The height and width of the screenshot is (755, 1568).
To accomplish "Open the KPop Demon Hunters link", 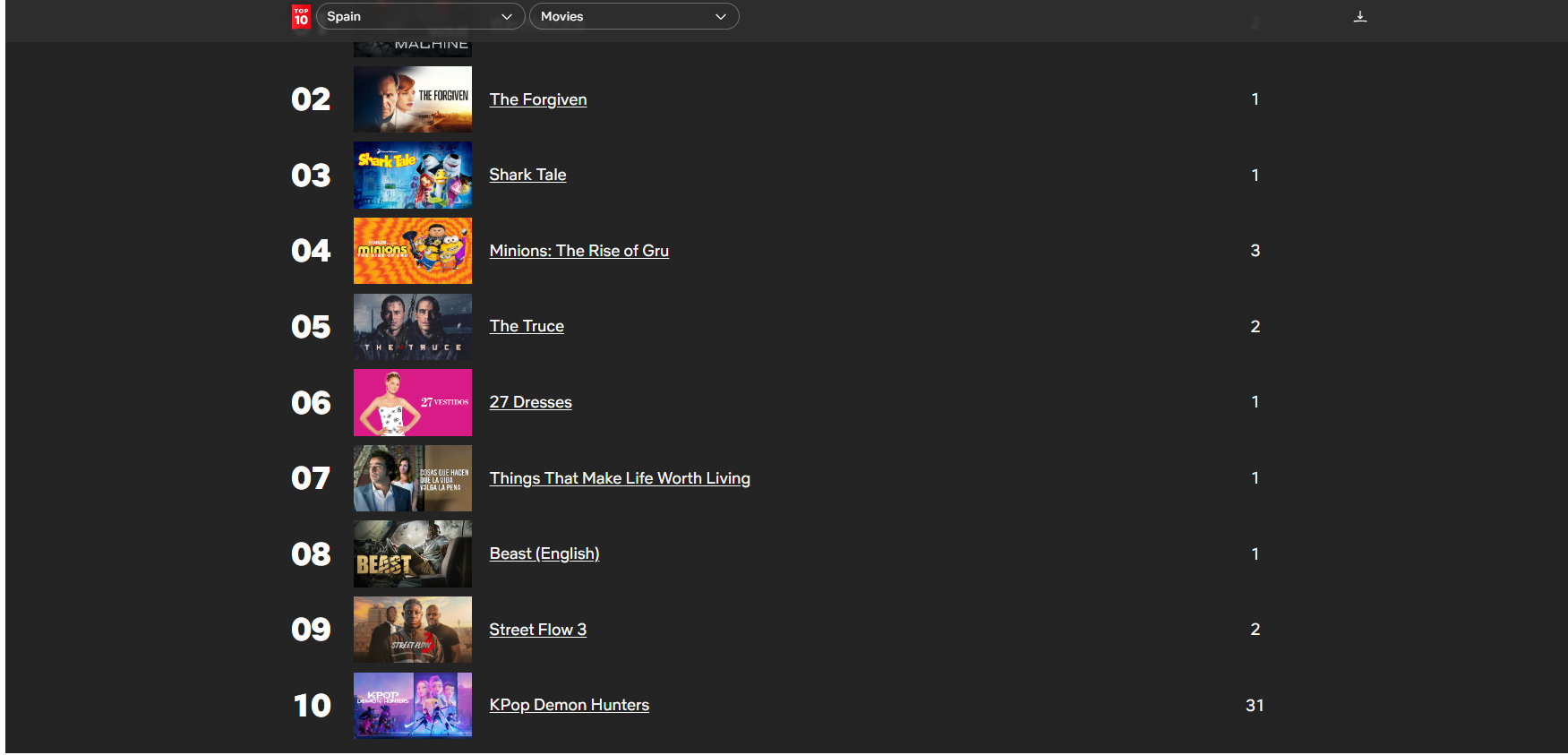I will pos(569,705).
